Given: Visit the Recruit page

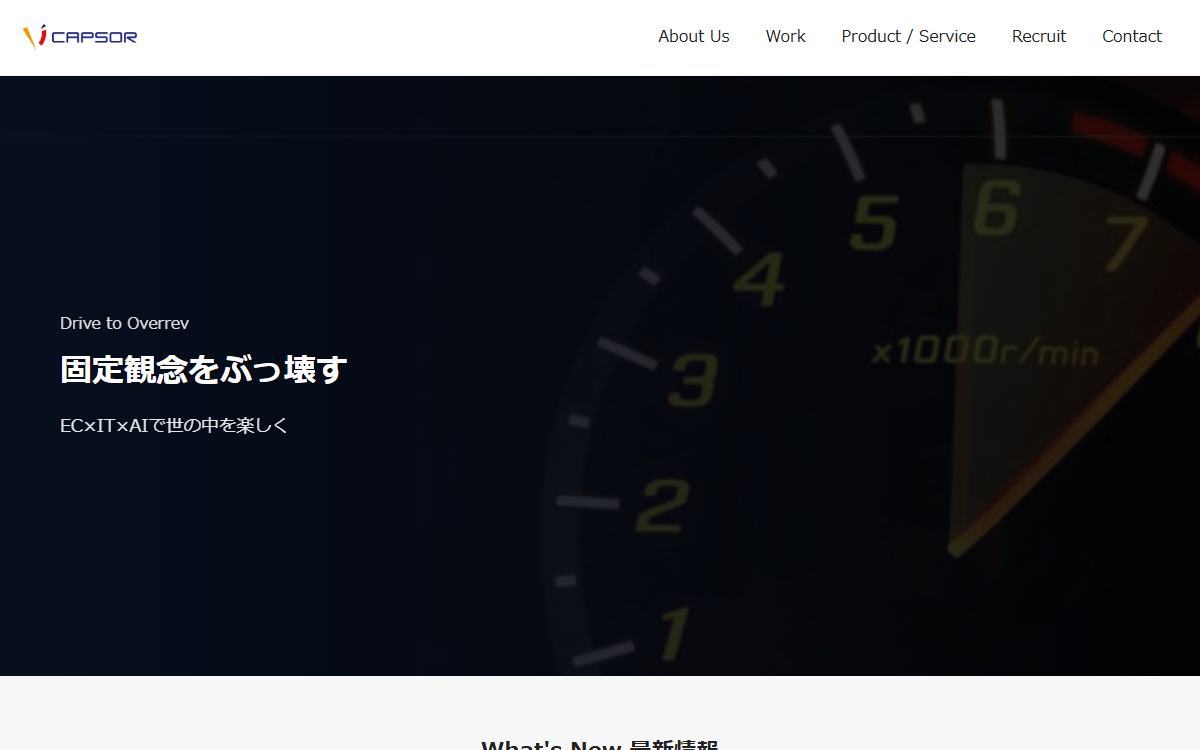Looking at the screenshot, I should pos(1039,36).
